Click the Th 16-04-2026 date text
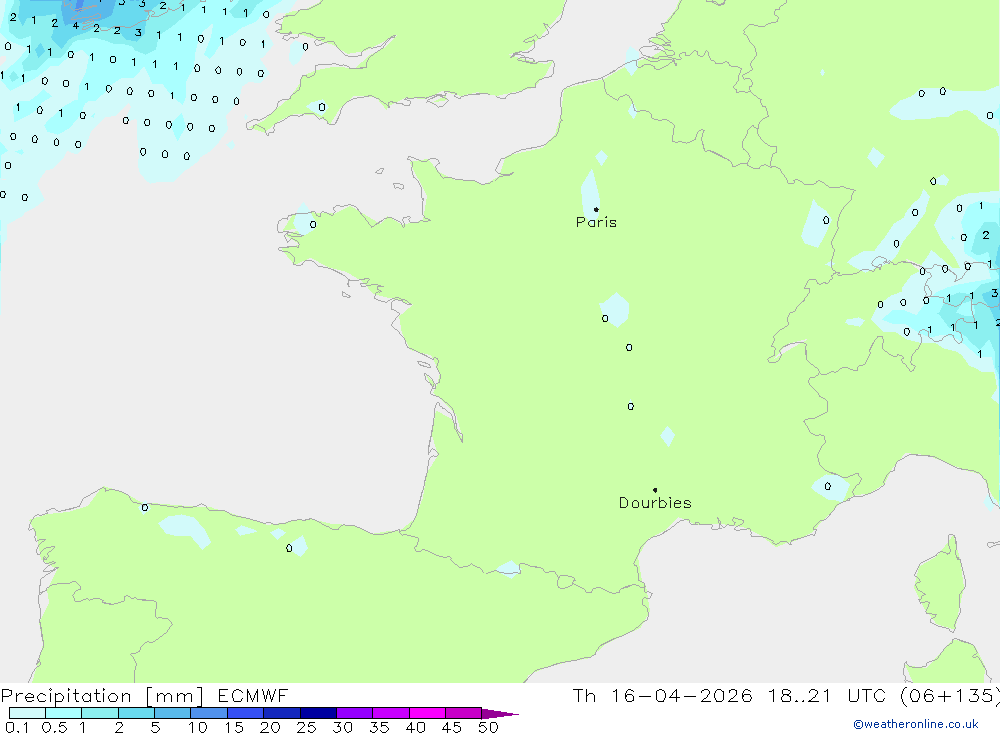Screen dimensions: 1000x733 662,695
